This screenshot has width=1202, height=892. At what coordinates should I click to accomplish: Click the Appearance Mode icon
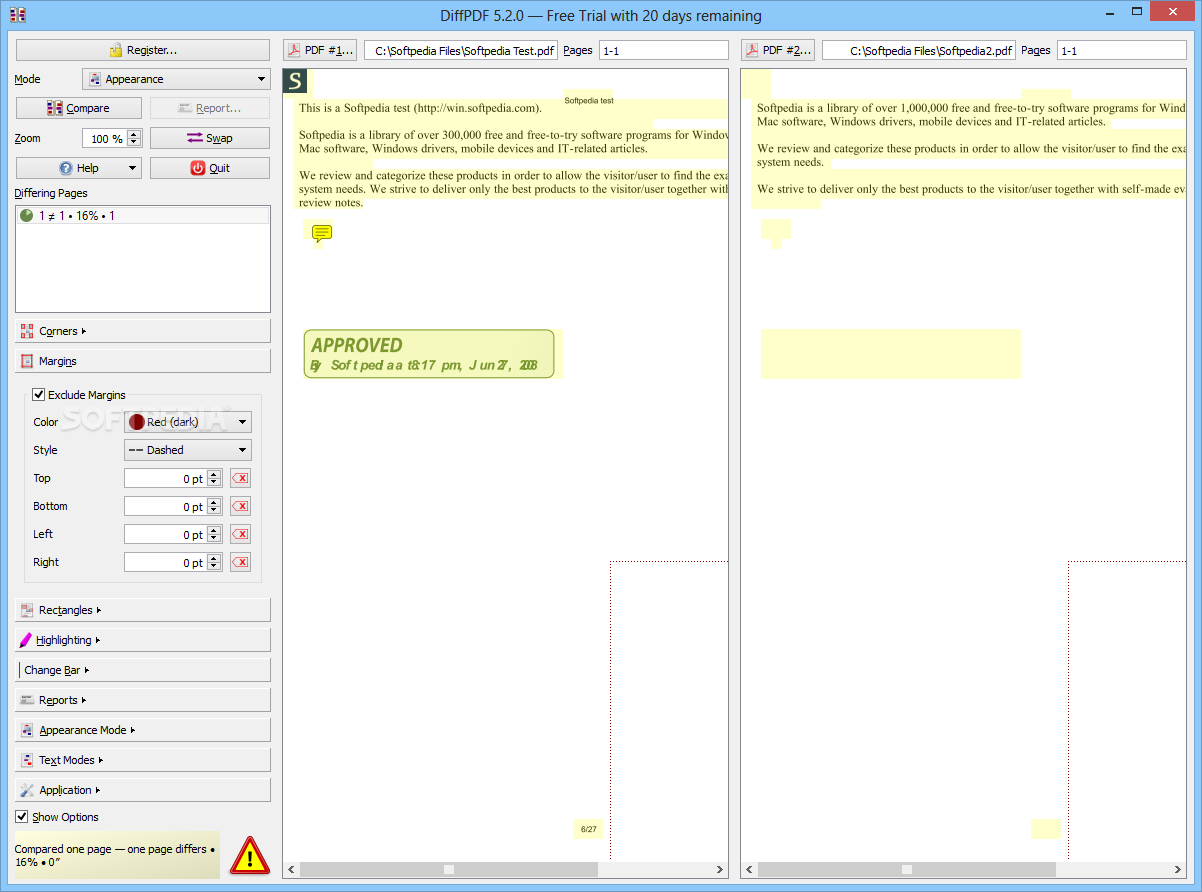click(27, 730)
